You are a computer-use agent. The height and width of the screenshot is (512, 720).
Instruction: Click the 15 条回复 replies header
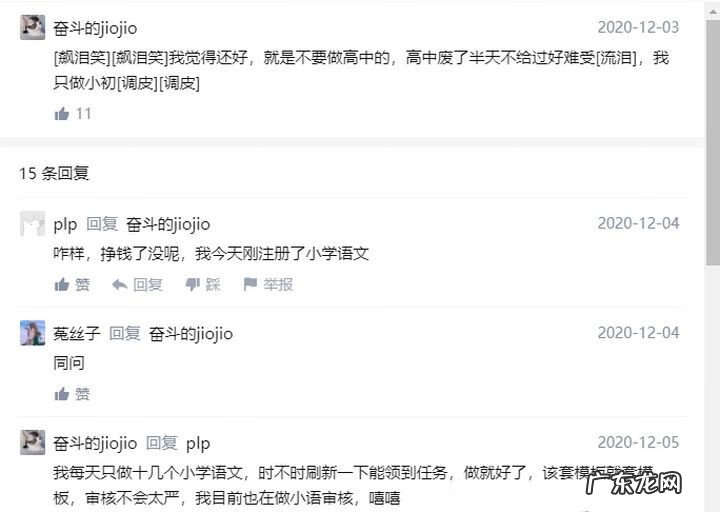(x=54, y=173)
